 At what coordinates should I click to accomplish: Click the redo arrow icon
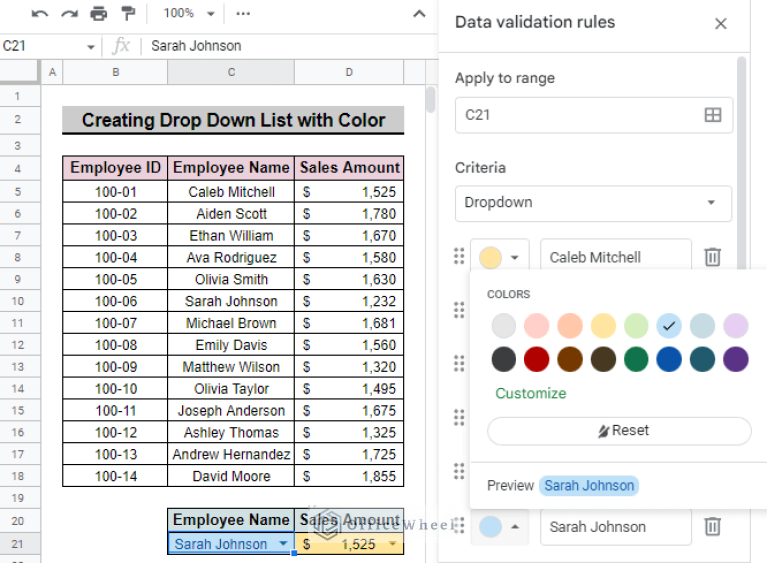click(69, 13)
